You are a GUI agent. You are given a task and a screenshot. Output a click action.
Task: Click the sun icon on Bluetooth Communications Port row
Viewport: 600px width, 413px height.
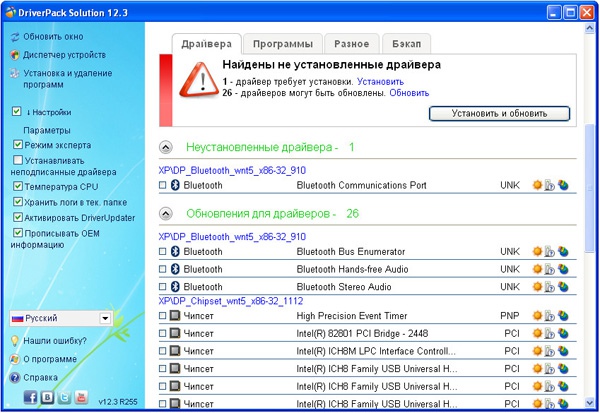pos(537,185)
